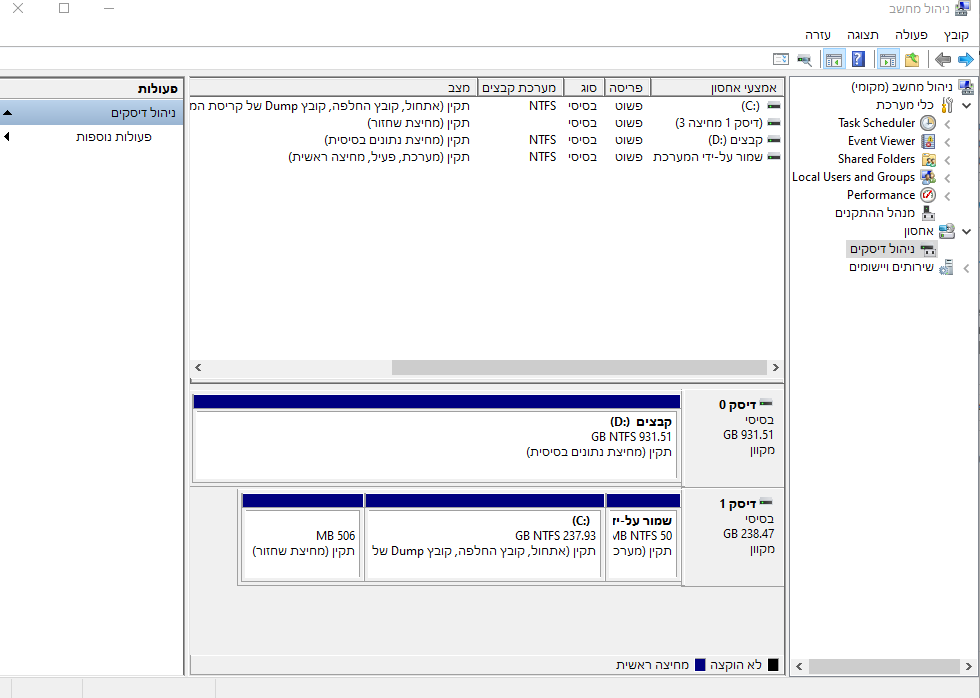
Task: Sort by the פריסה column header
Action: 626,87
